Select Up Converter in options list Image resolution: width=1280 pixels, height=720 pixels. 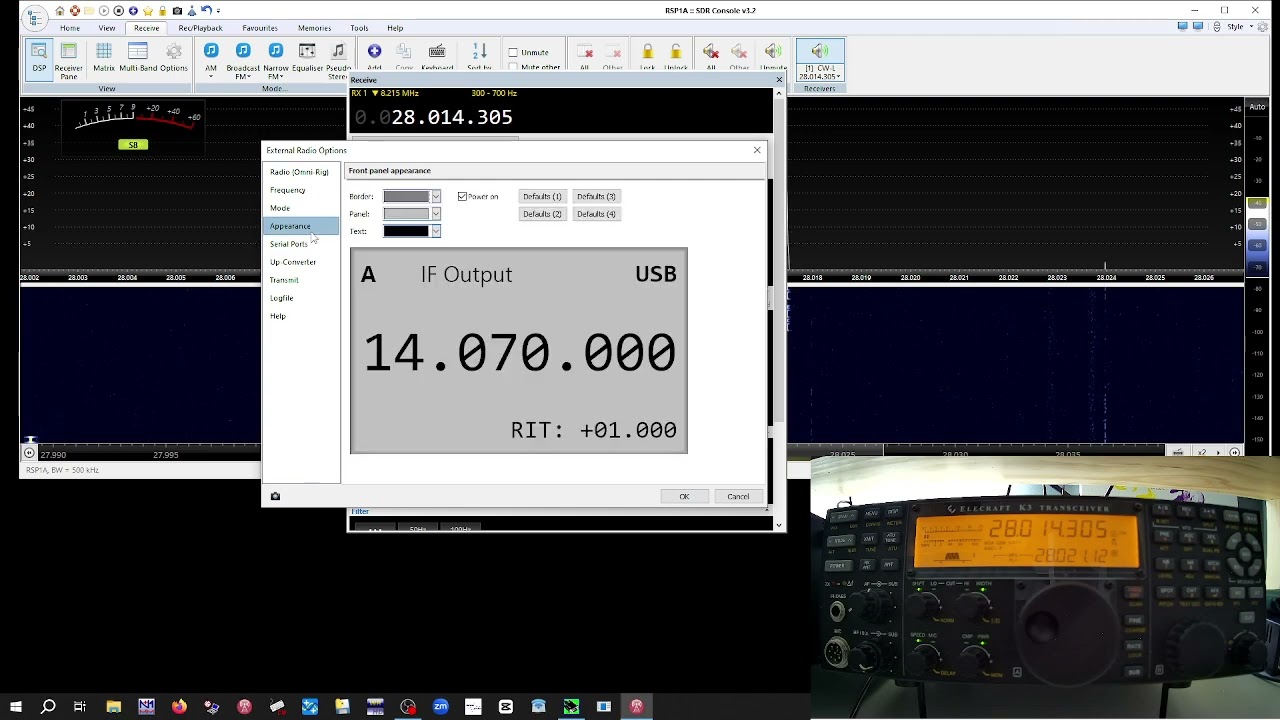click(300, 262)
